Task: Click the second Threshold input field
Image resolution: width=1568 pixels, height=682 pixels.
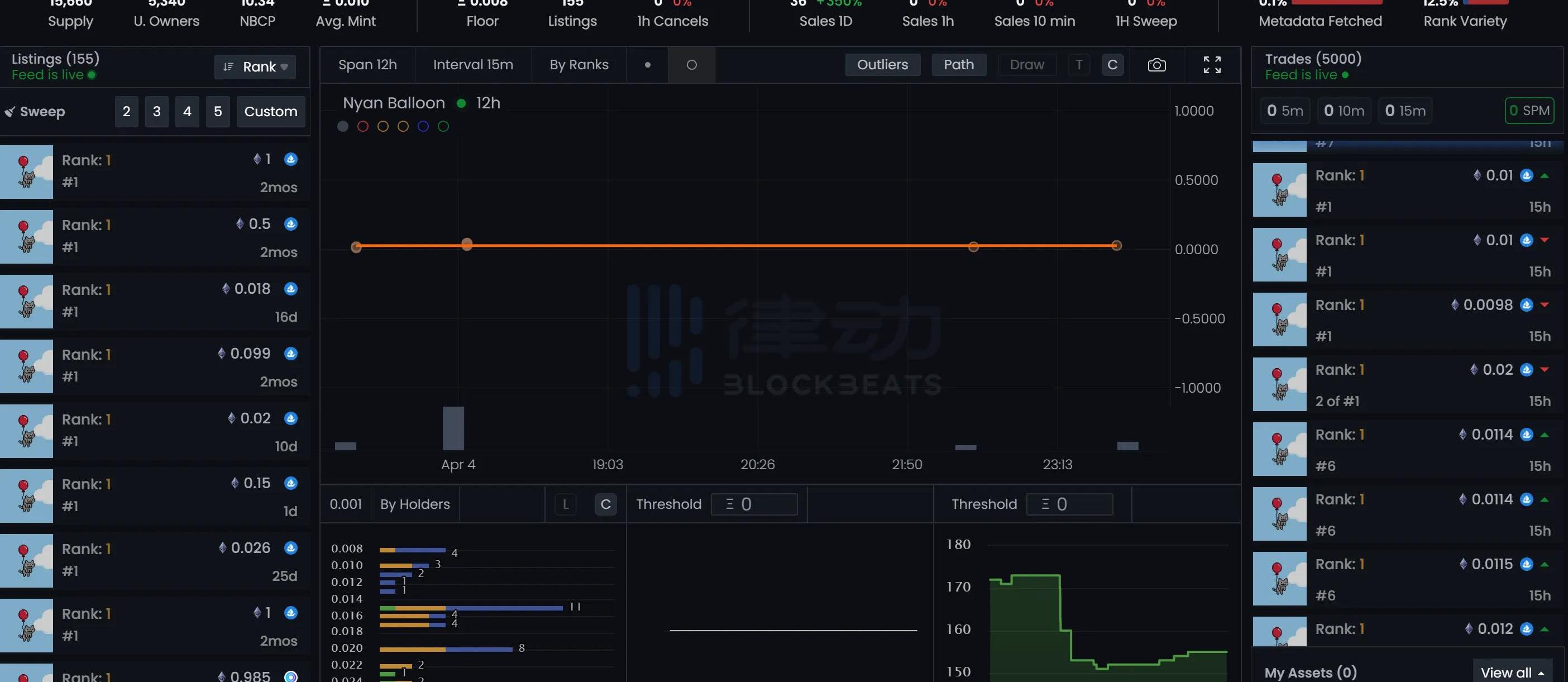Action: coord(1069,504)
